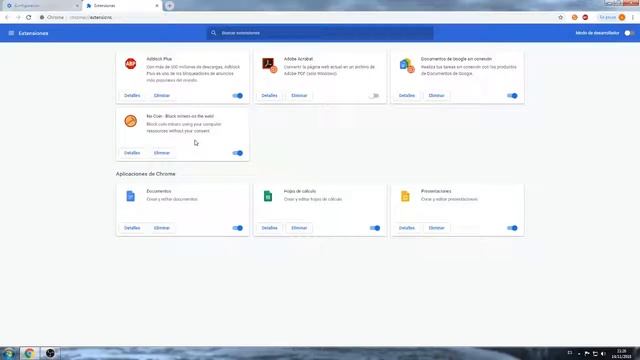Bookmark this page with the star icon
640x360 pixels.
pyautogui.click(x=560, y=18)
